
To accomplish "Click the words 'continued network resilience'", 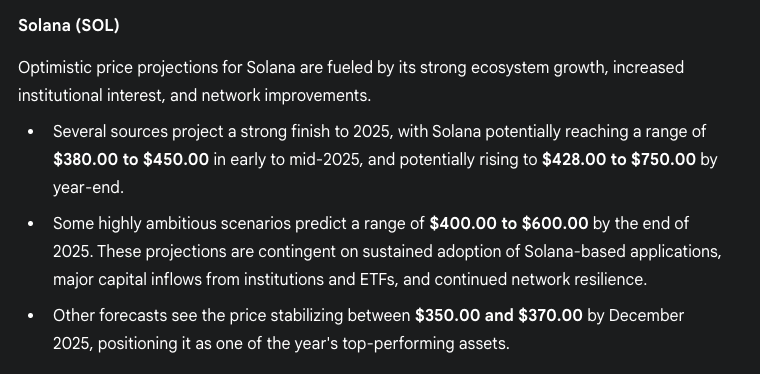I will [540, 280].
